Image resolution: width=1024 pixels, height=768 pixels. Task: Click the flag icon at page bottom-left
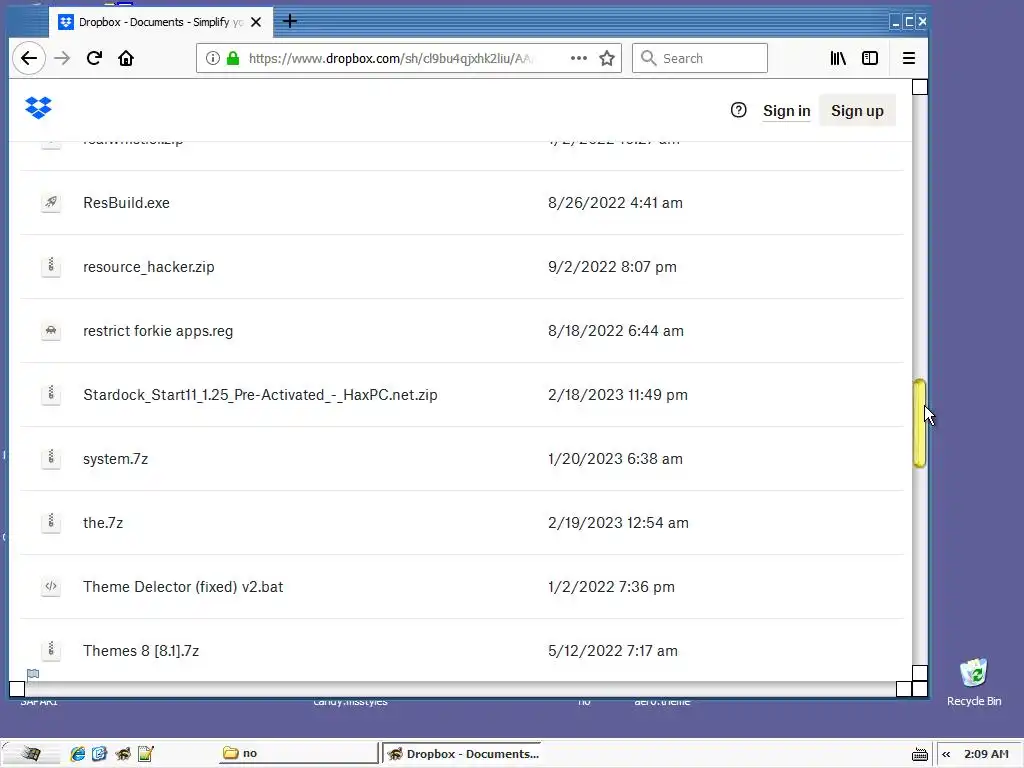[x=33, y=674]
